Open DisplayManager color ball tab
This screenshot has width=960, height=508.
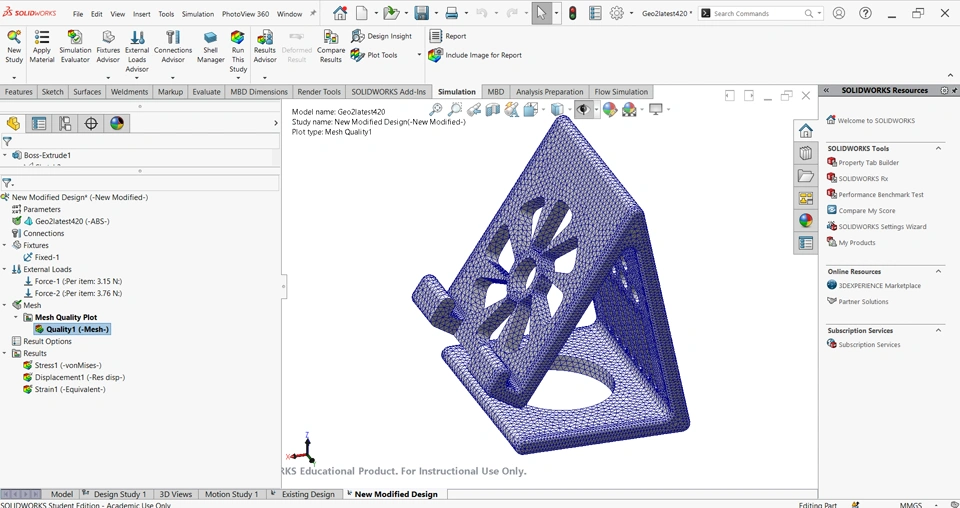point(117,124)
